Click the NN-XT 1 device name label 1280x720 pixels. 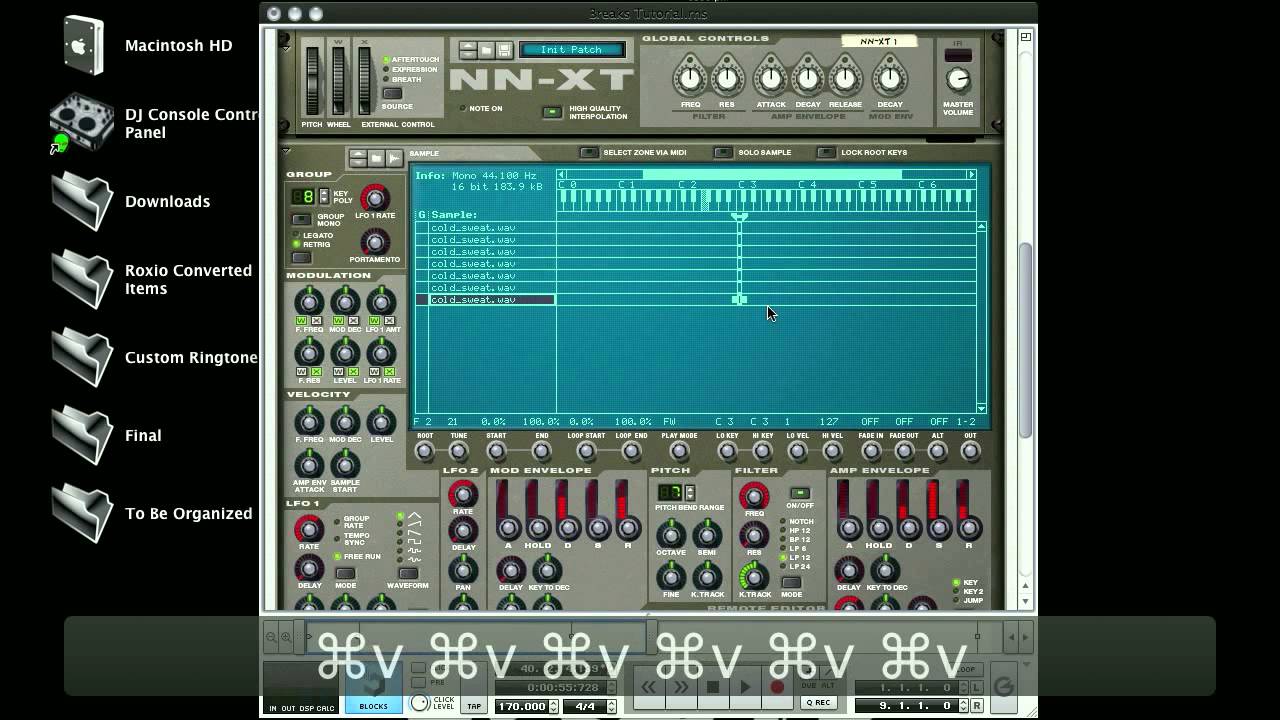tap(880, 42)
